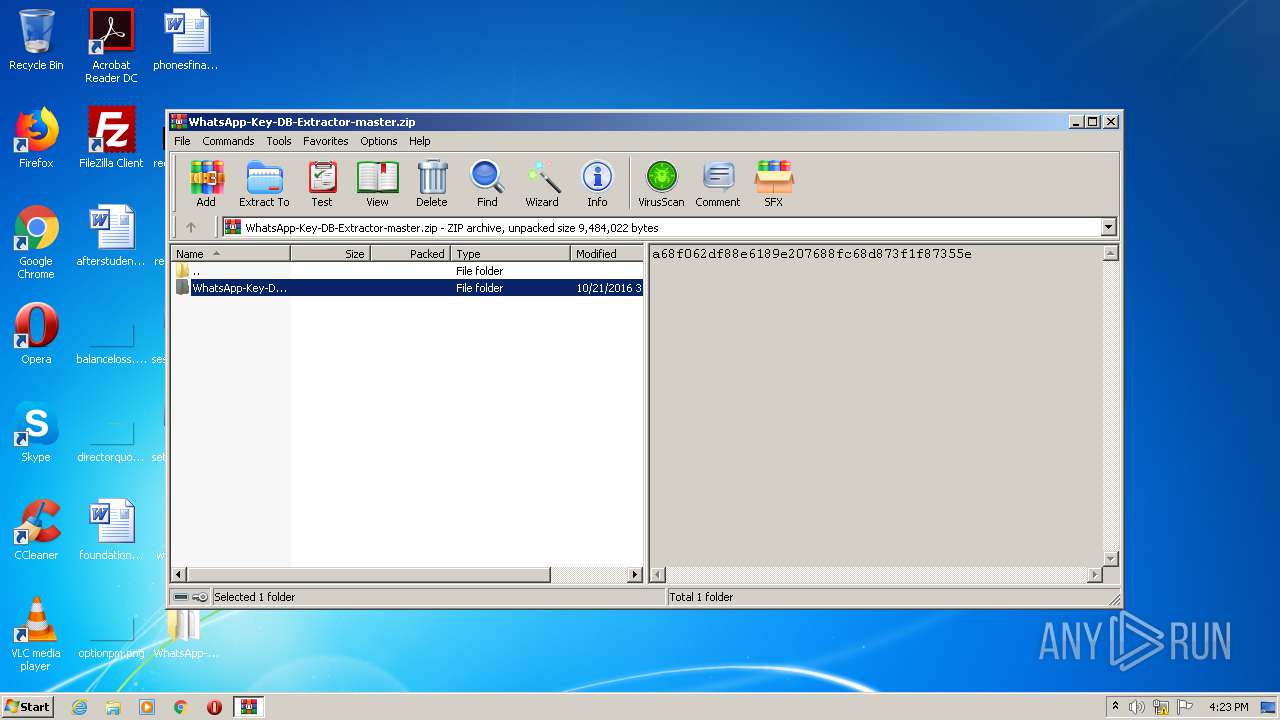
Task: Click comment pane scroll up arrow
Action: [x=1110, y=254]
